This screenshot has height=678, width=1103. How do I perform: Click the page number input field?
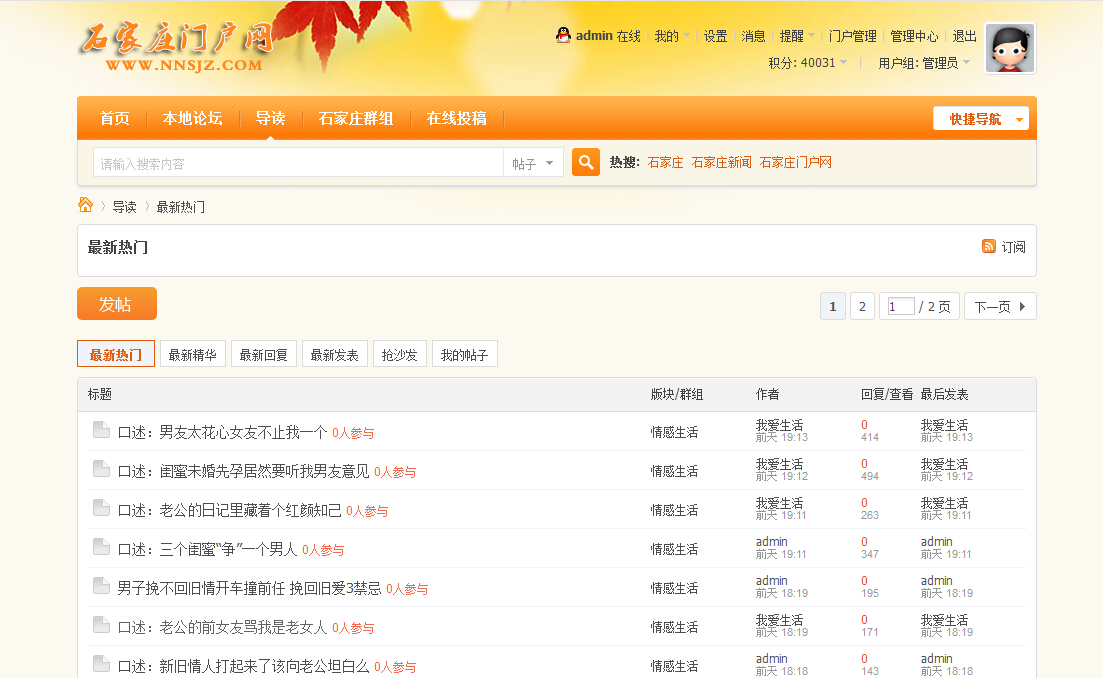tap(898, 306)
